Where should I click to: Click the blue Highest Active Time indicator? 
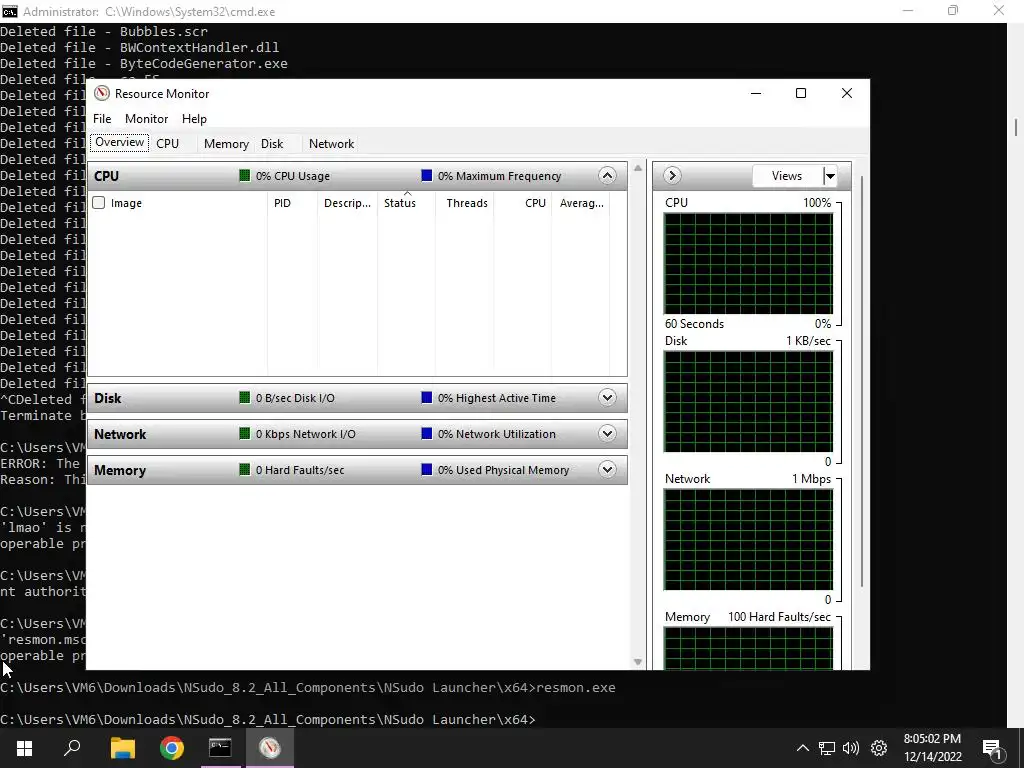pos(426,398)
